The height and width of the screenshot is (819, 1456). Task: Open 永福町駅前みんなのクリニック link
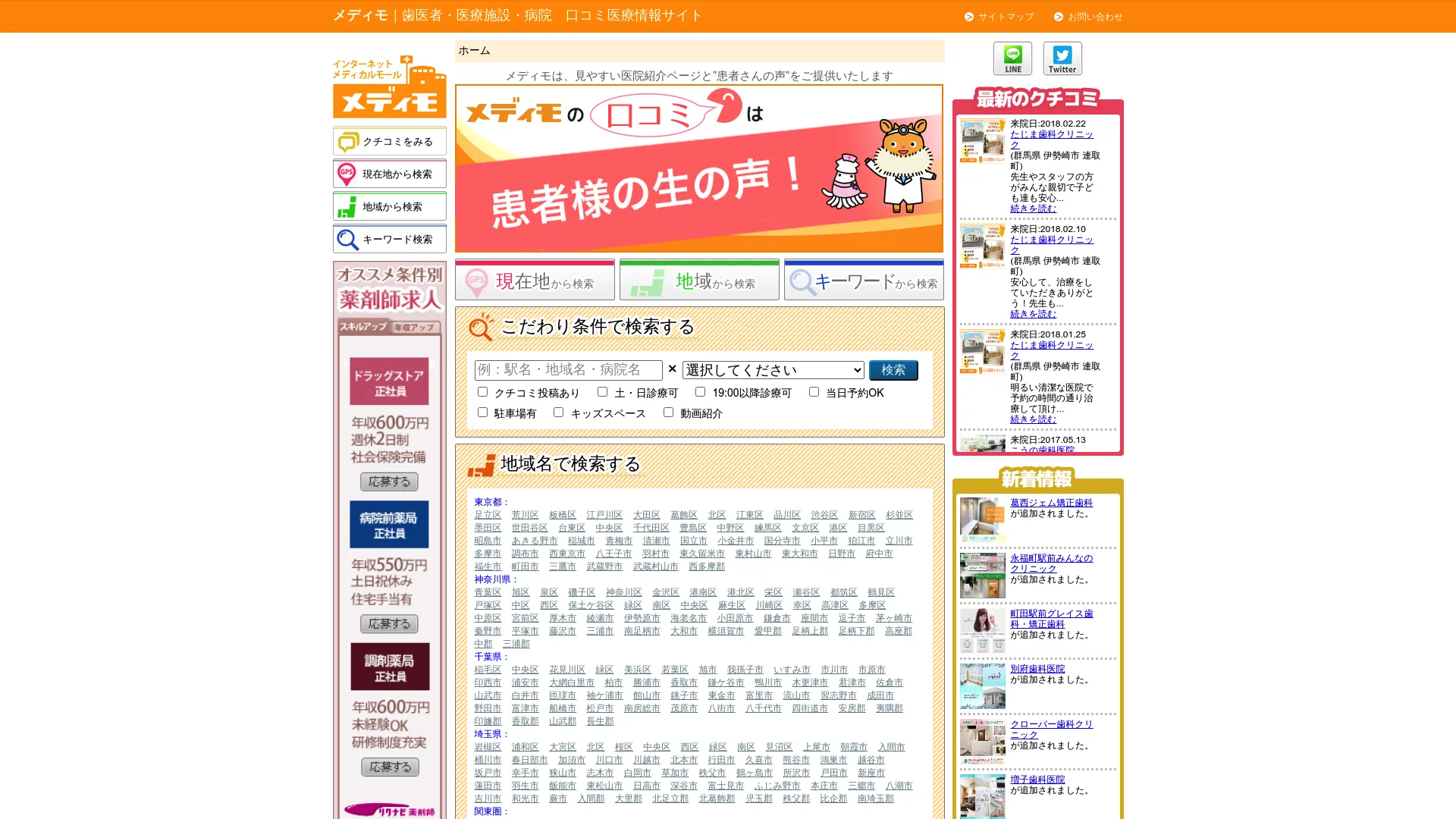(x=1051, y=564)
